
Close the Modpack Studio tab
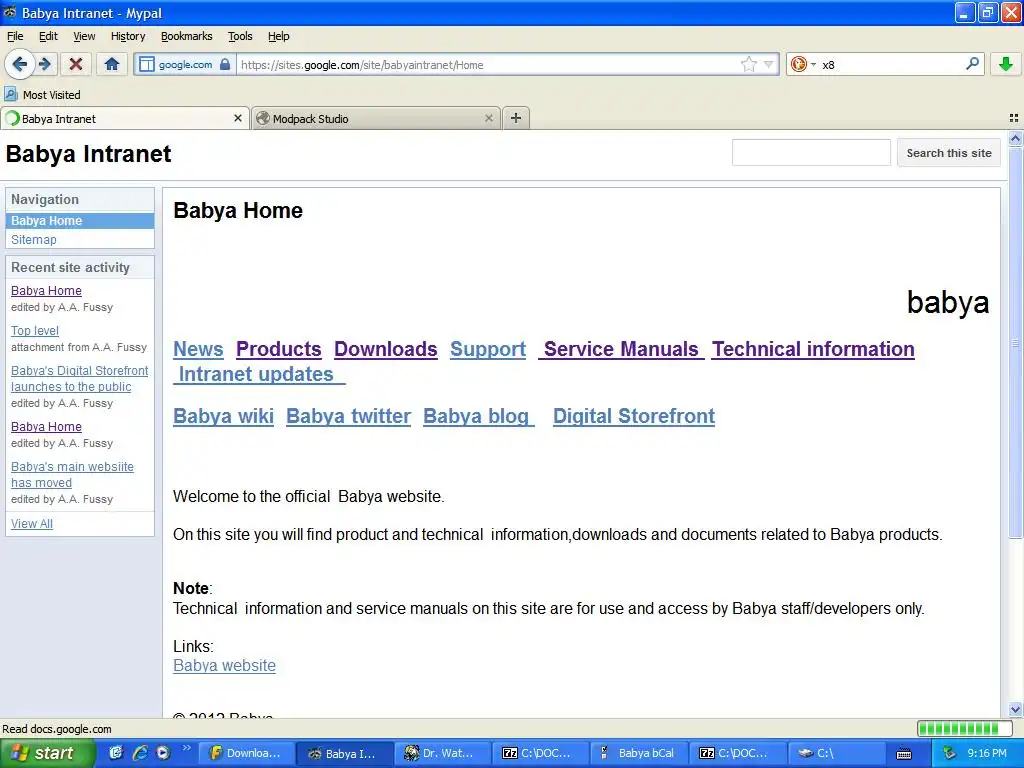(x=488, y=118)
